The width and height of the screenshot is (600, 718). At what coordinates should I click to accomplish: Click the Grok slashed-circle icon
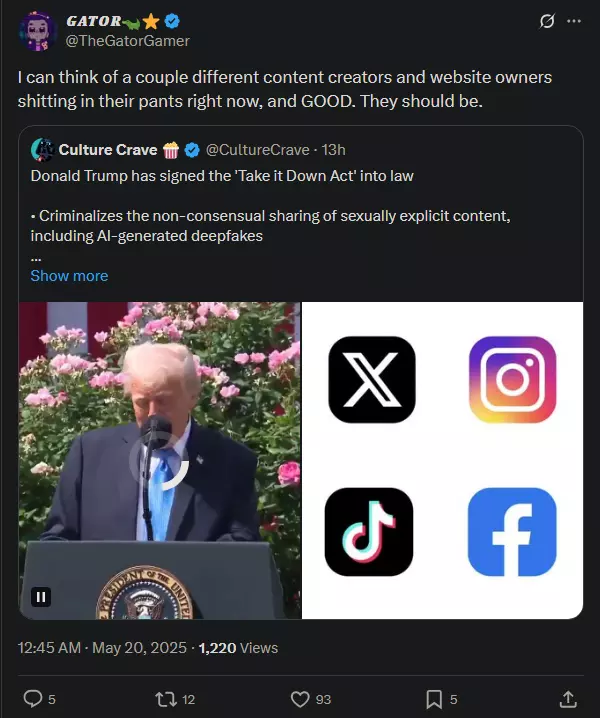pyautogui.click(x=547, y=21)
